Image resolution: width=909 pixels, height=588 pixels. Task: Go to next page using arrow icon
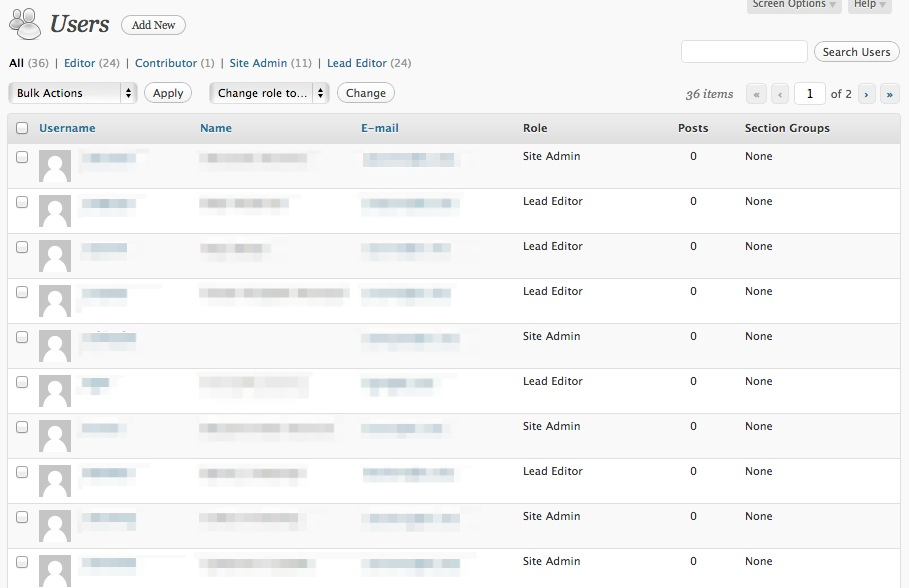click(865, 93)
